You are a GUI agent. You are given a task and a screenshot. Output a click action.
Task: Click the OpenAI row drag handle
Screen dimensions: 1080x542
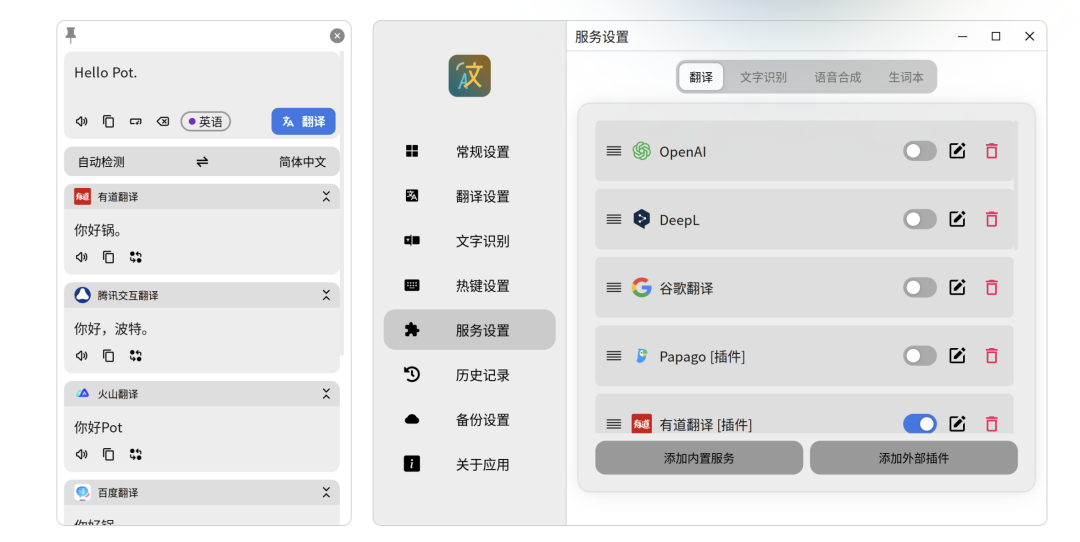(614, 151)
